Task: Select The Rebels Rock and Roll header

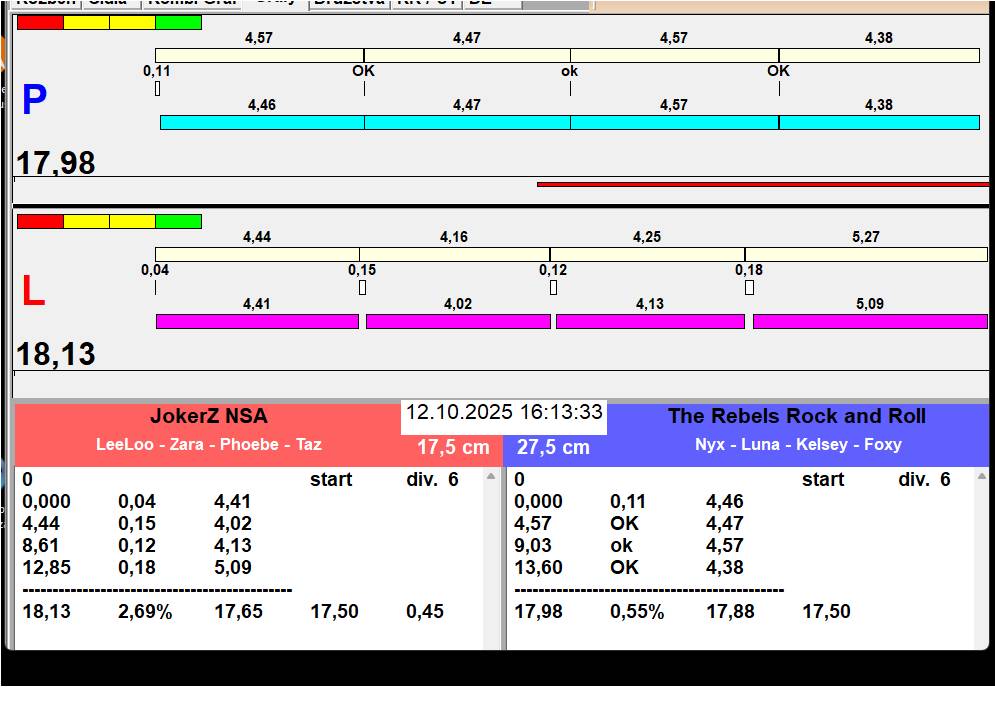Action: [797, 417]
